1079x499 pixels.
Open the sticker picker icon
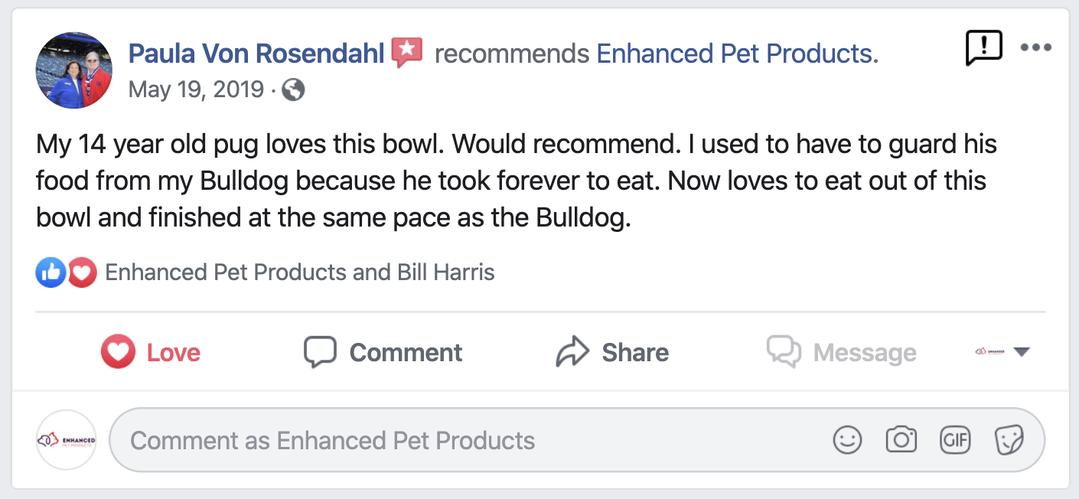click(x=1008, y=440)
